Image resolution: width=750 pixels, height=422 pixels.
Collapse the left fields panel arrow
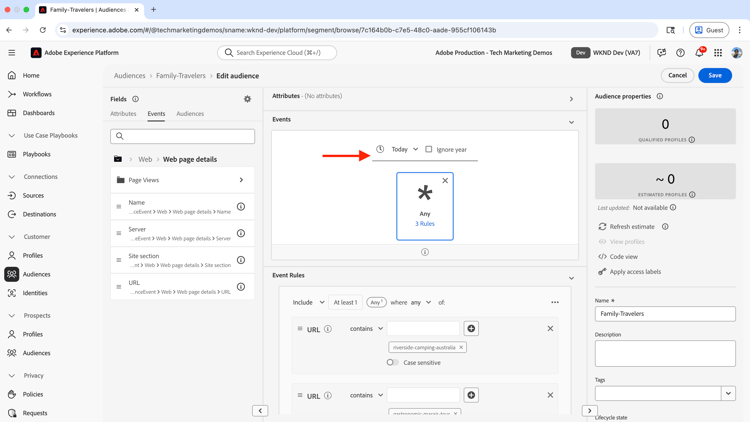(260, 411)
